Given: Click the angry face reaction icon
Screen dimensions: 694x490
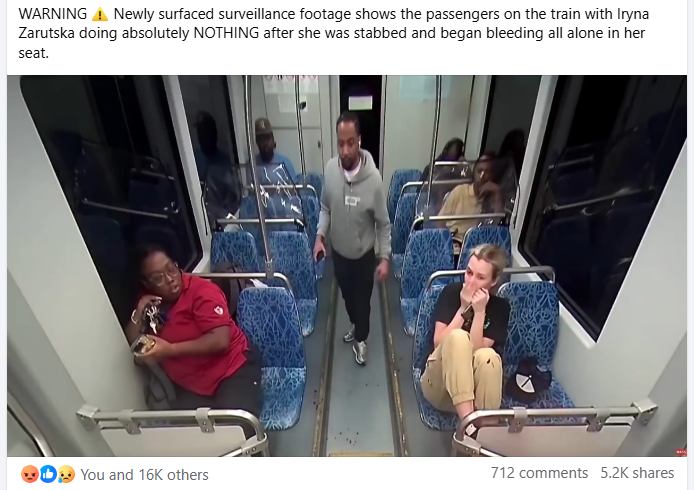Looking at the screenshot, I should (x=29, y=475).
